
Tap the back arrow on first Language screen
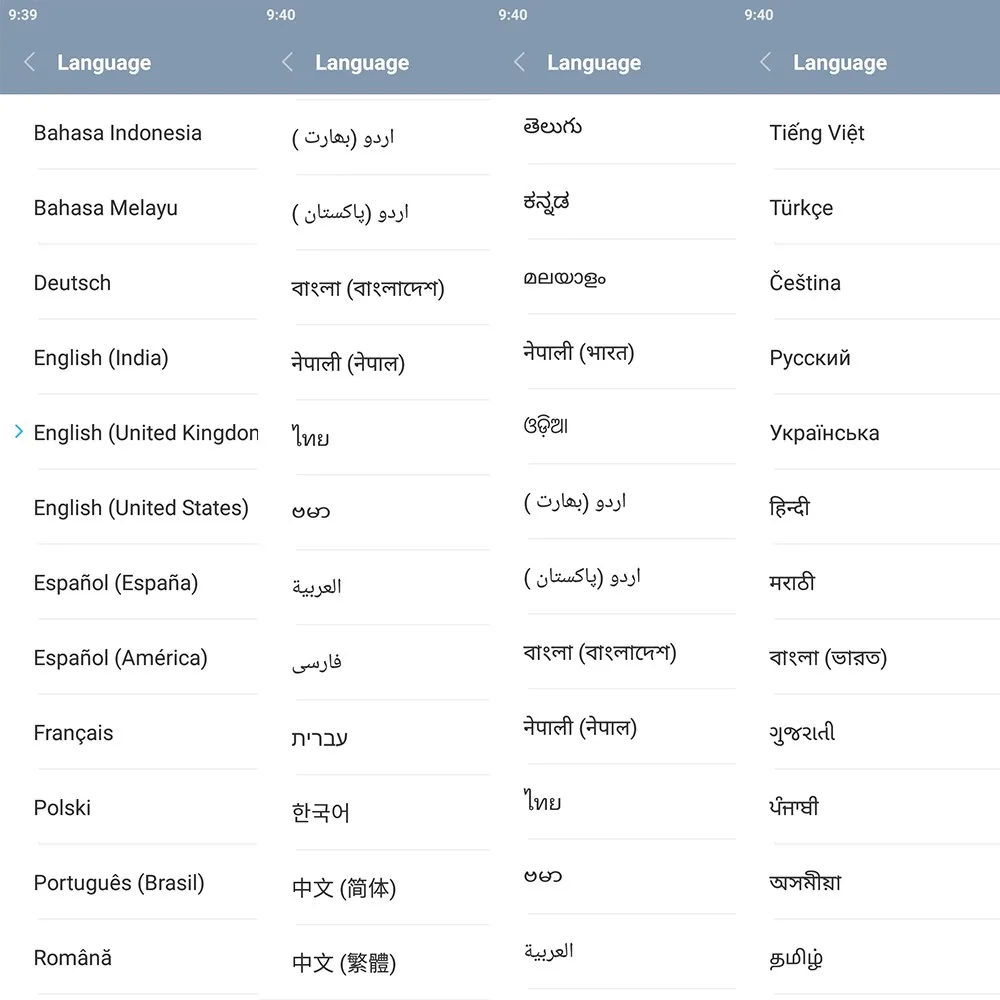tap(29, 62)
